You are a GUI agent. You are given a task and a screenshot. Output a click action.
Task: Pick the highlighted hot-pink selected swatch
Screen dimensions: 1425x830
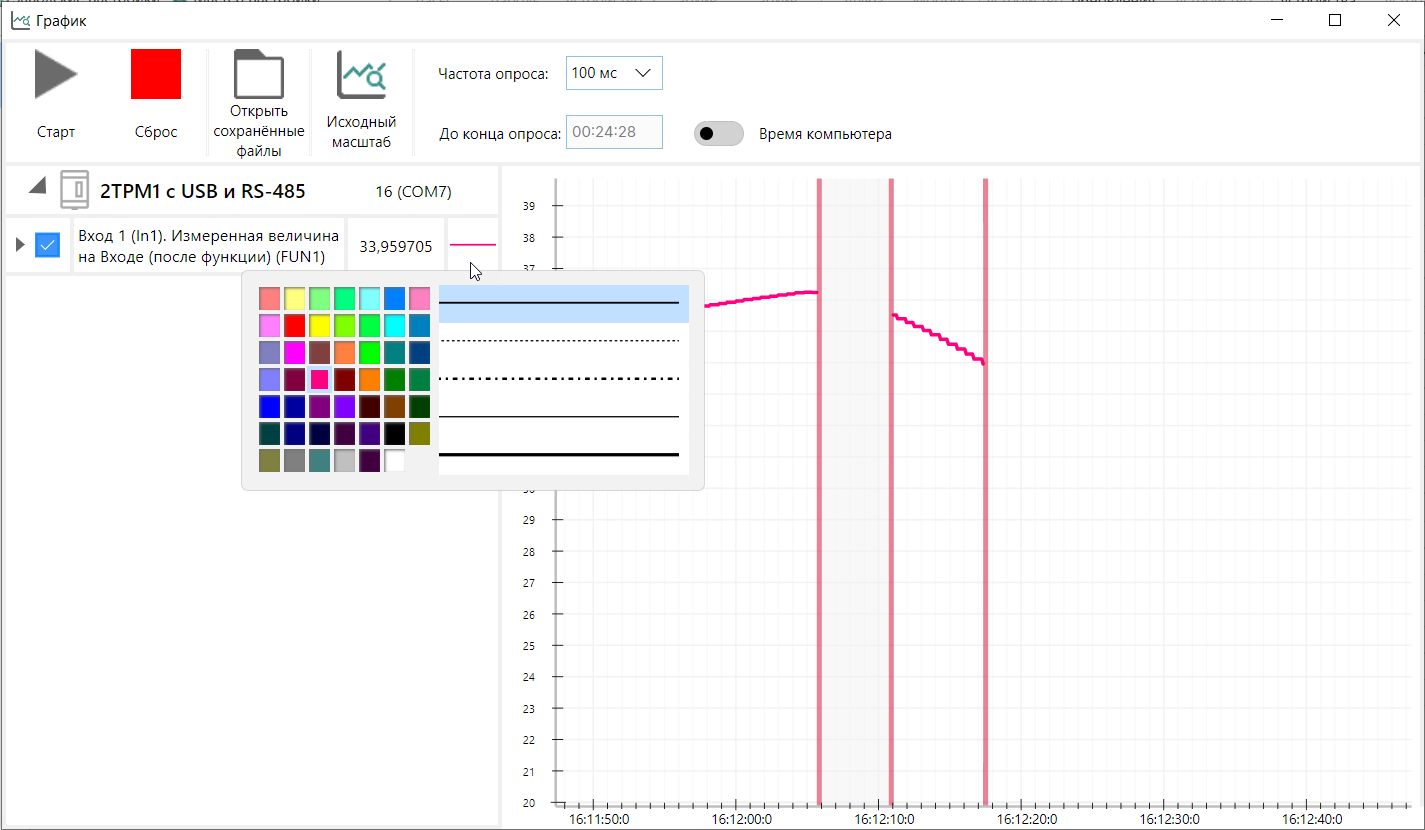319,379
